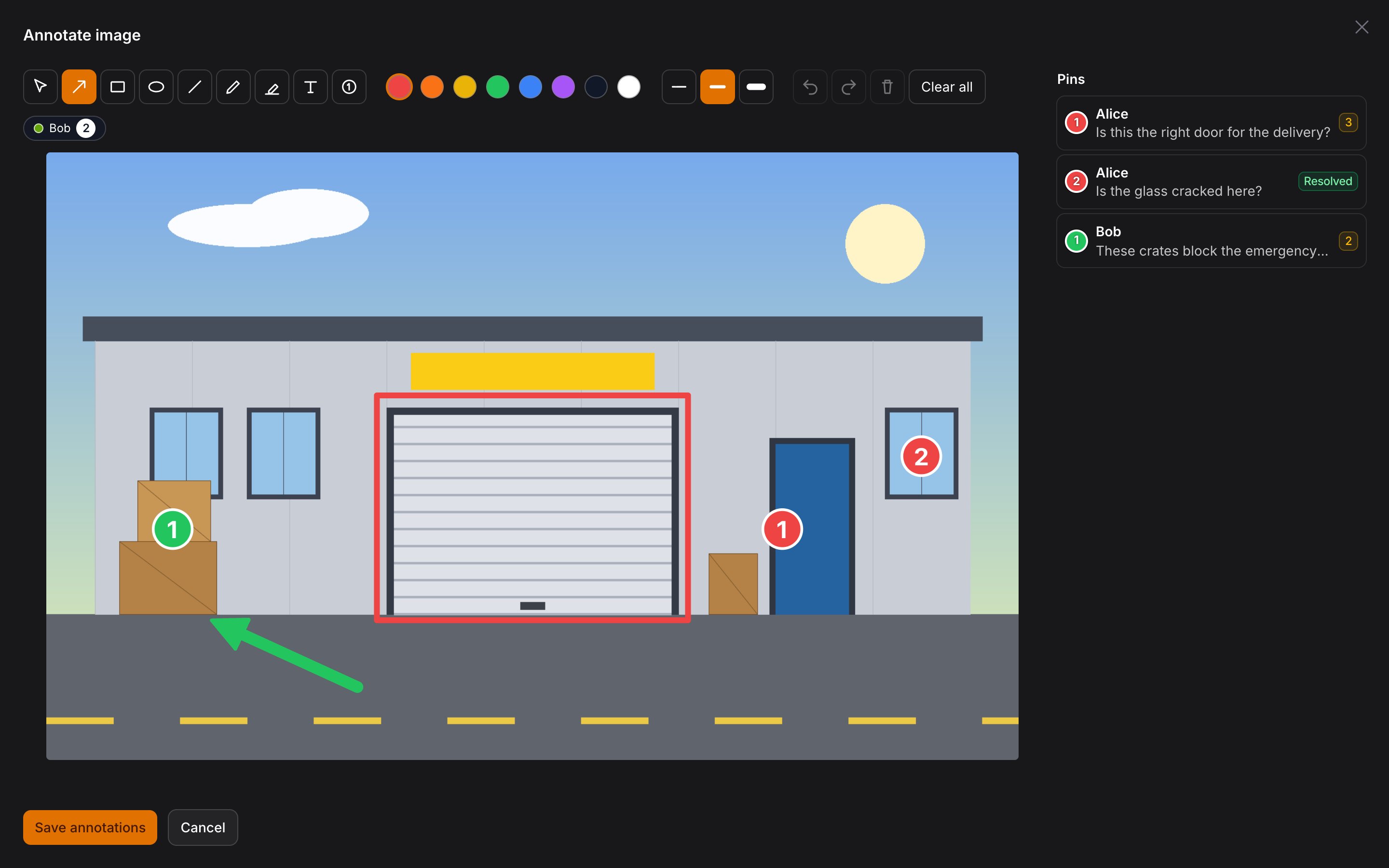Click the Resolved badge on Alice's pin
The width and height of the screenshot is (1389, 868).
(1328, 181)
